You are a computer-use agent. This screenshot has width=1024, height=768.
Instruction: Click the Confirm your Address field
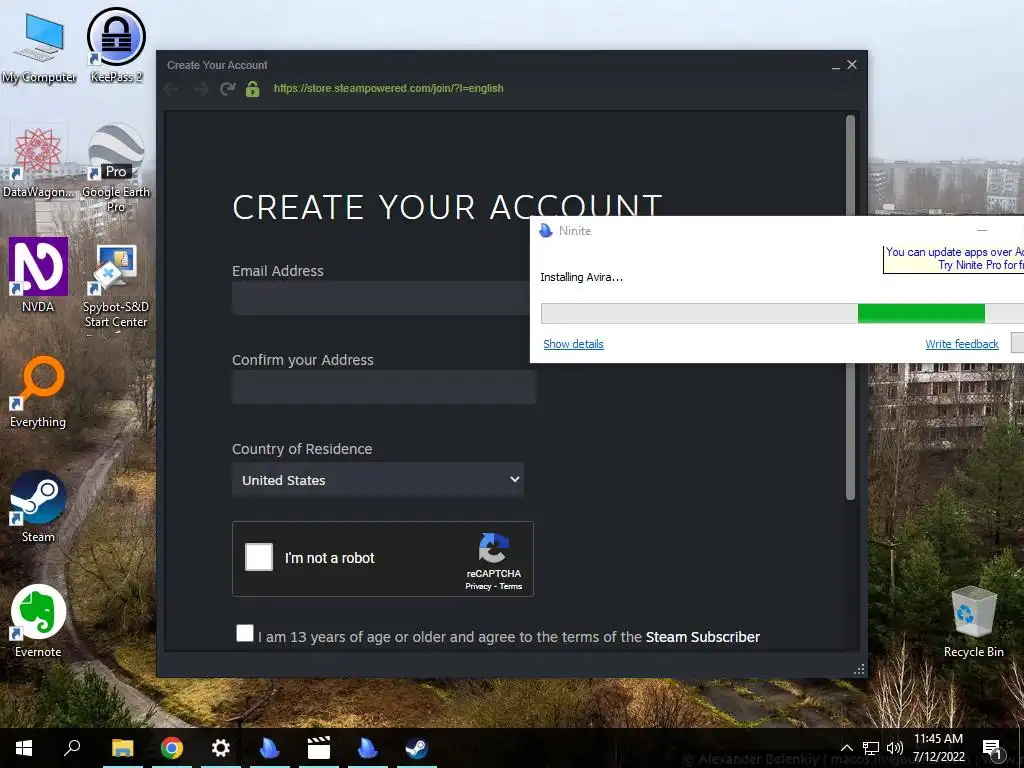384,387
